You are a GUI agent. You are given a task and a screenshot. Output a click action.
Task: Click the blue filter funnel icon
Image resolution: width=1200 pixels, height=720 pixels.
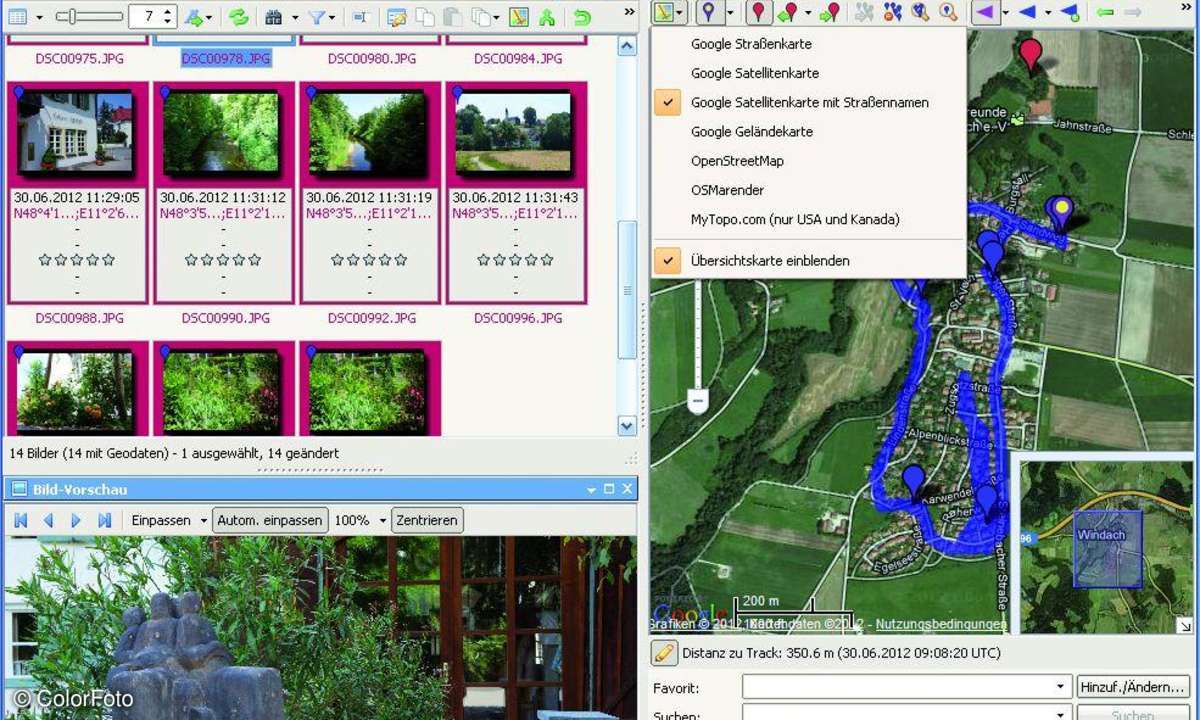(316, 17)
